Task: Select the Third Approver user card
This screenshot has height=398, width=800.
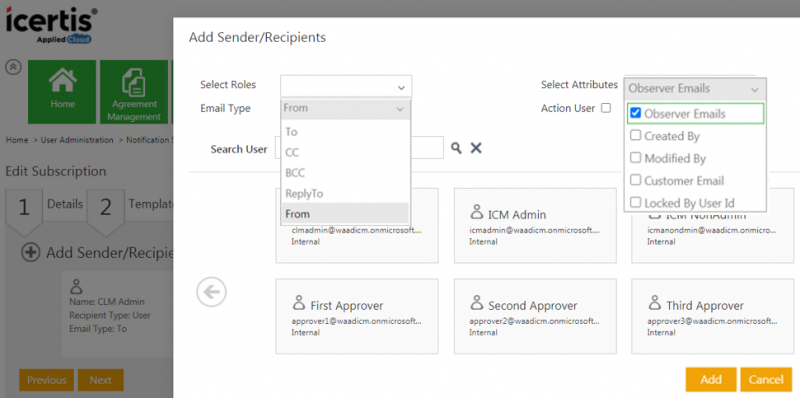Action: (x=712, y=316)
